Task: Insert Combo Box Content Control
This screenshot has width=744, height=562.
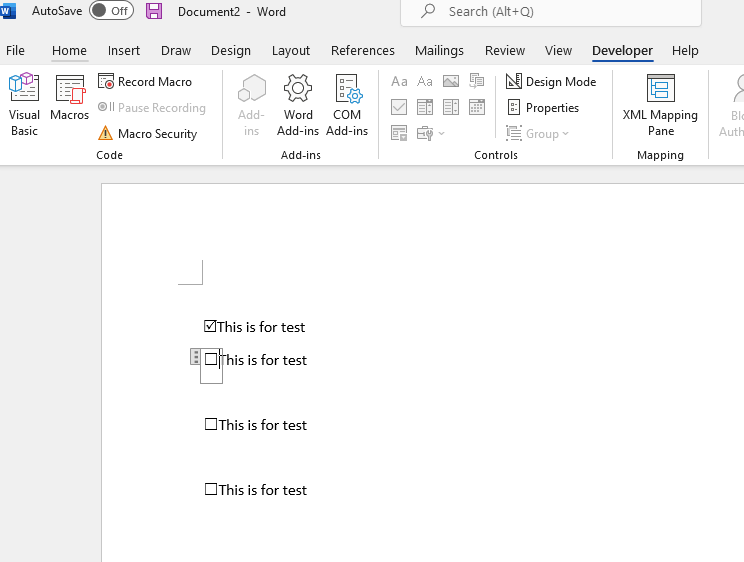Action: coord(425,107)
